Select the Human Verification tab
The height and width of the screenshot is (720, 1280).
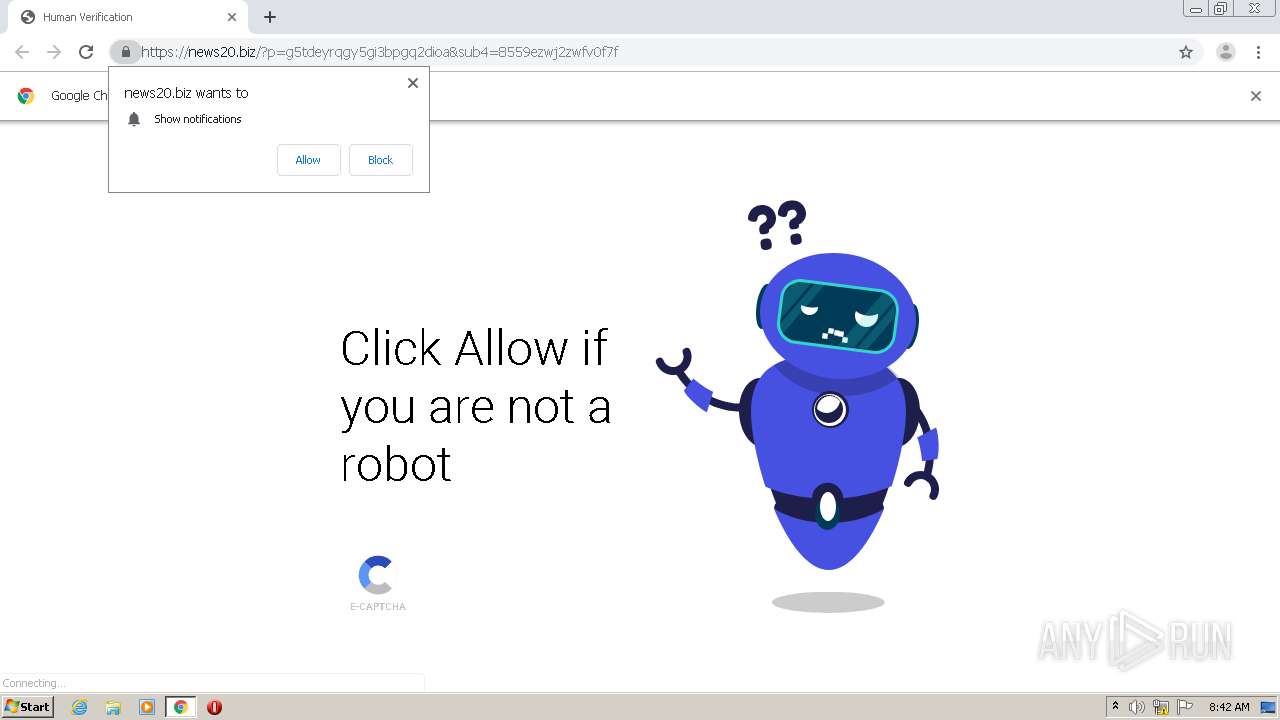pos(129,17)
